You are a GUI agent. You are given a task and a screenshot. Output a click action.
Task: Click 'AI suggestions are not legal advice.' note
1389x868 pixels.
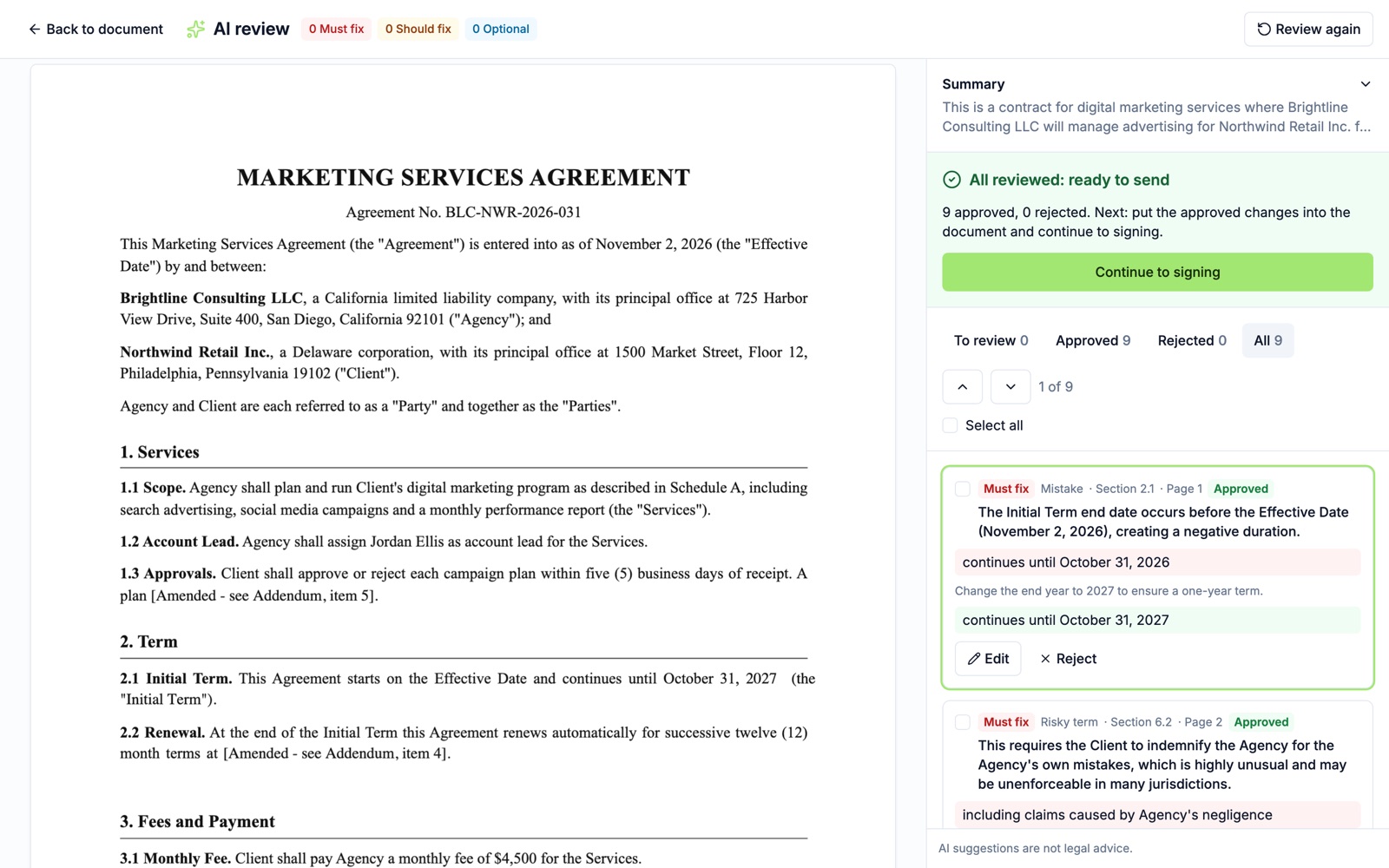(x=1035, y=848)
